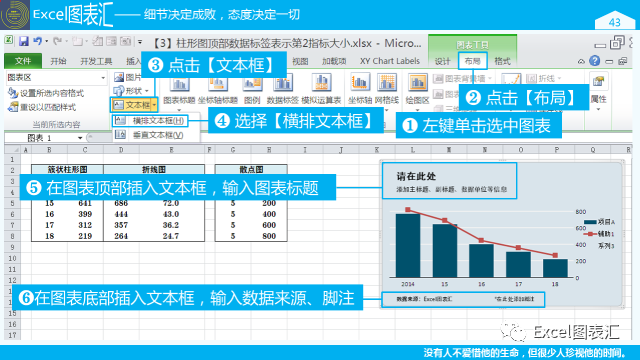Viewport: 640px width, 360px height.
Task: Open the 文本框 dropdown arrow
Action: [154, 105]
